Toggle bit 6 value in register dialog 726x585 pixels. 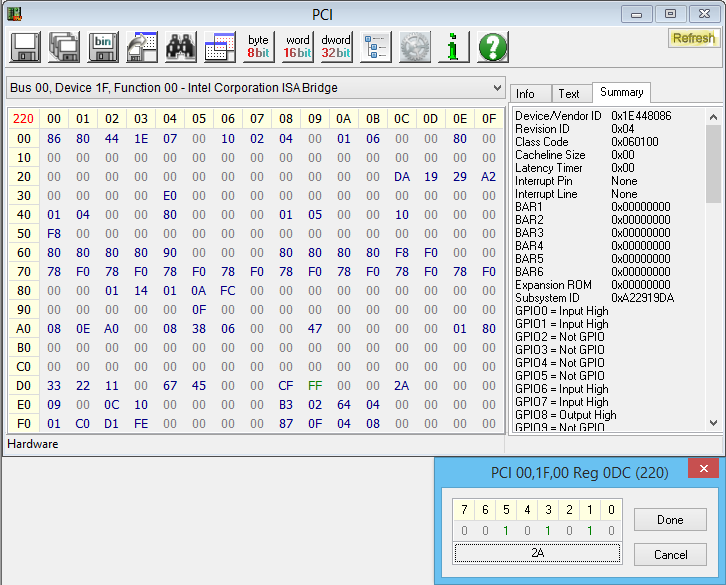(485, 530)
